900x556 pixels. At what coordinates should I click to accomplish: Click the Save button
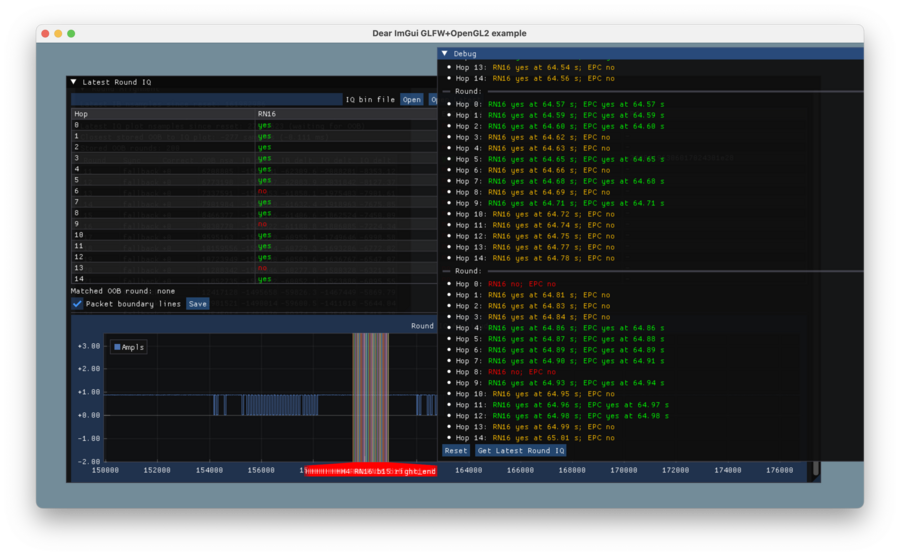tap(197, 304)
